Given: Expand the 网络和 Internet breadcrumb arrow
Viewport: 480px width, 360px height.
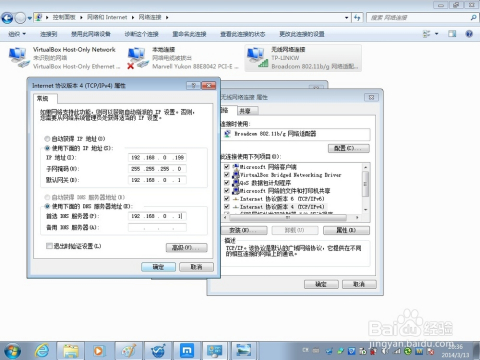Looking at the screenshot, I should coord(133,17).
